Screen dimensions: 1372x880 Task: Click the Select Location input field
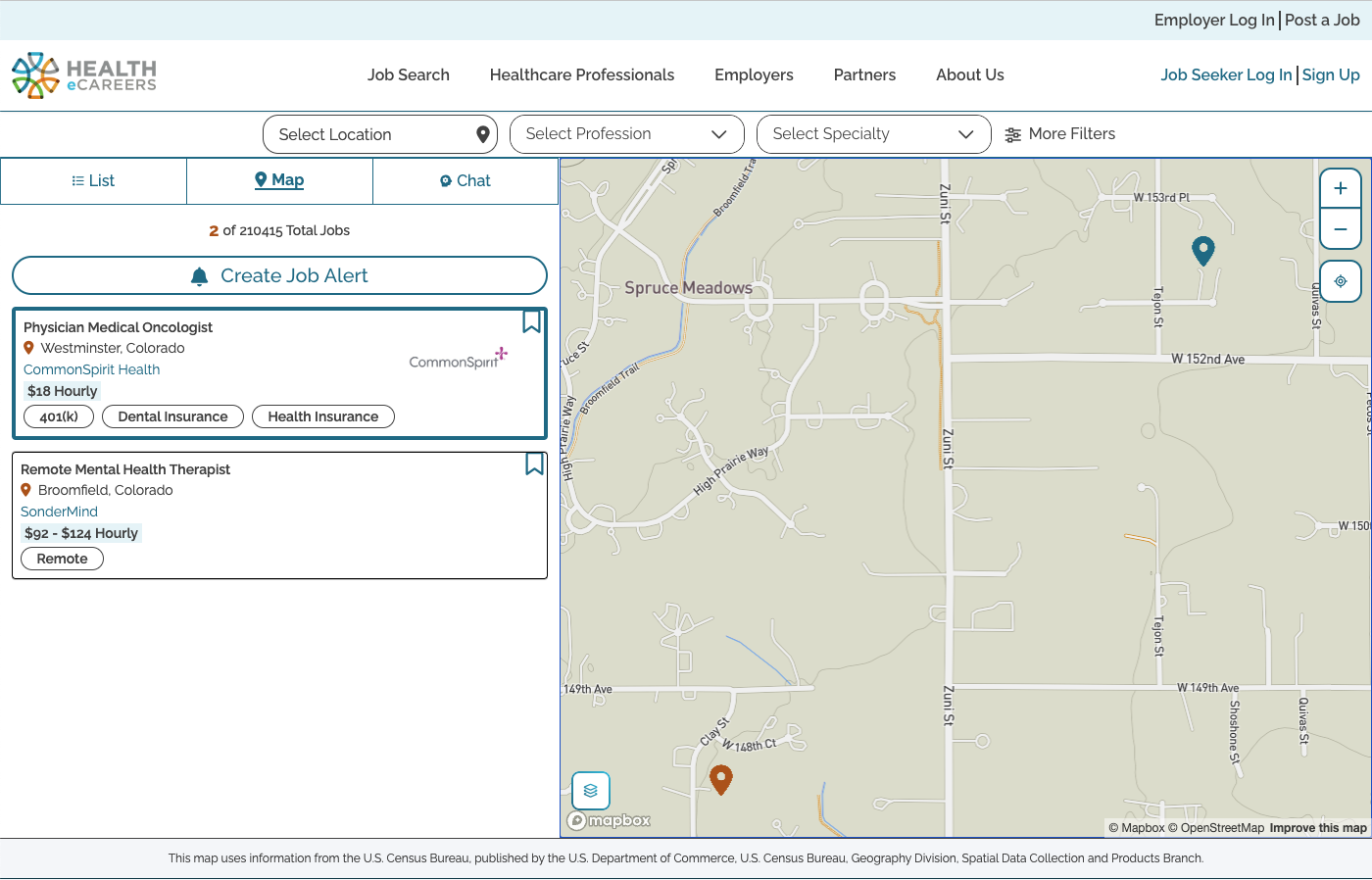(380, 134)
